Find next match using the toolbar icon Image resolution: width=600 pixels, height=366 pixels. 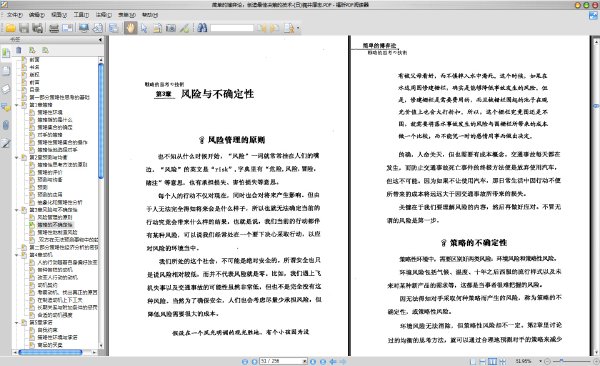coord(274,28)
